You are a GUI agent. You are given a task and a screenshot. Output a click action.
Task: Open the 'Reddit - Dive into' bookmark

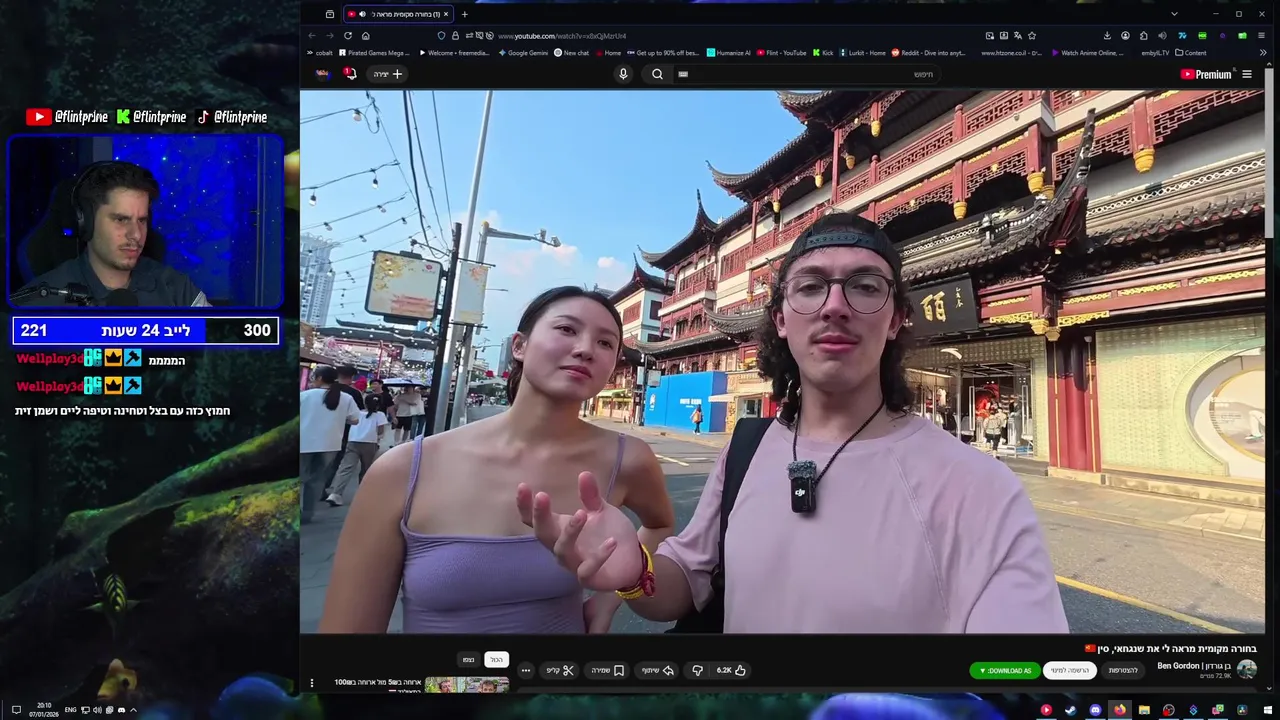(x=928, y=53)
